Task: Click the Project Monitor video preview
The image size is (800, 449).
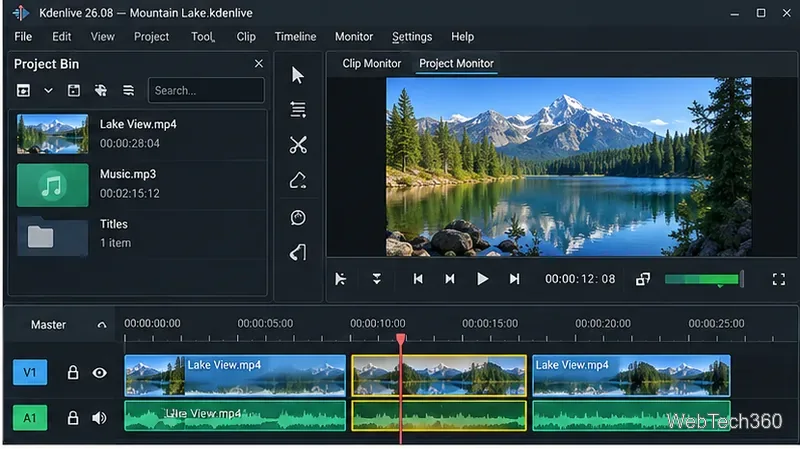Action: (x=568, y=166)
